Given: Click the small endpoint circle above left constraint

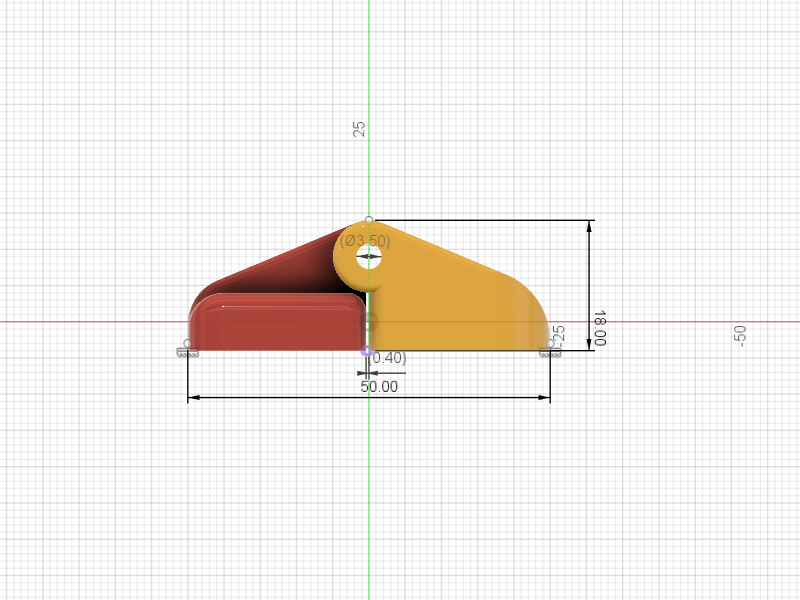Looking at the screenshot, I should point(187,341).
